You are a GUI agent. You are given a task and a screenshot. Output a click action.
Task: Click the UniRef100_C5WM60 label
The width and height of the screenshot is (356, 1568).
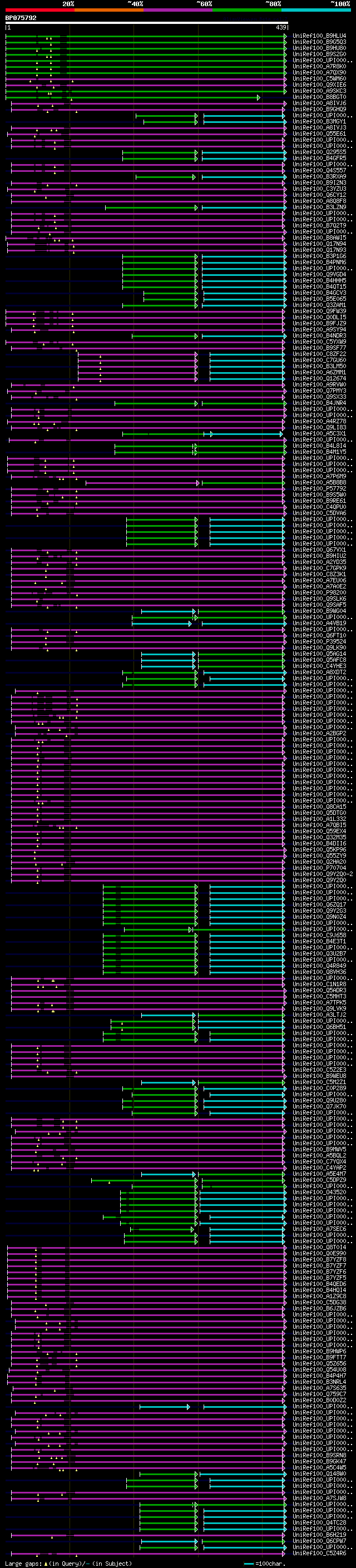(x=319, y=78)
